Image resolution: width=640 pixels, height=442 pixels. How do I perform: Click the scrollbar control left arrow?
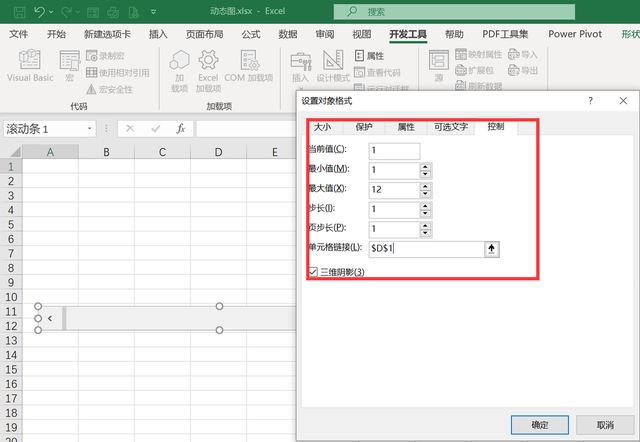[50, 318]
